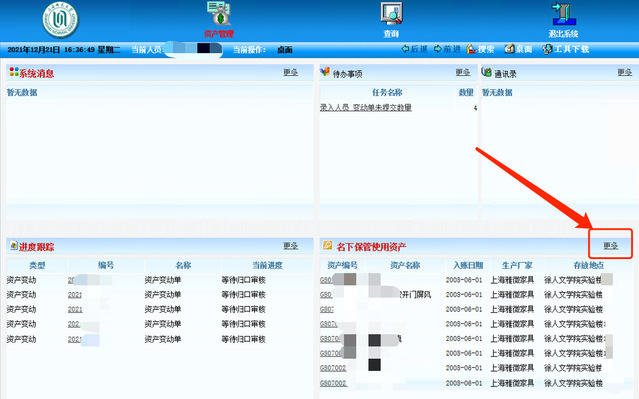Click 更多 in 通讯录 panel

[x=624, y=73]
